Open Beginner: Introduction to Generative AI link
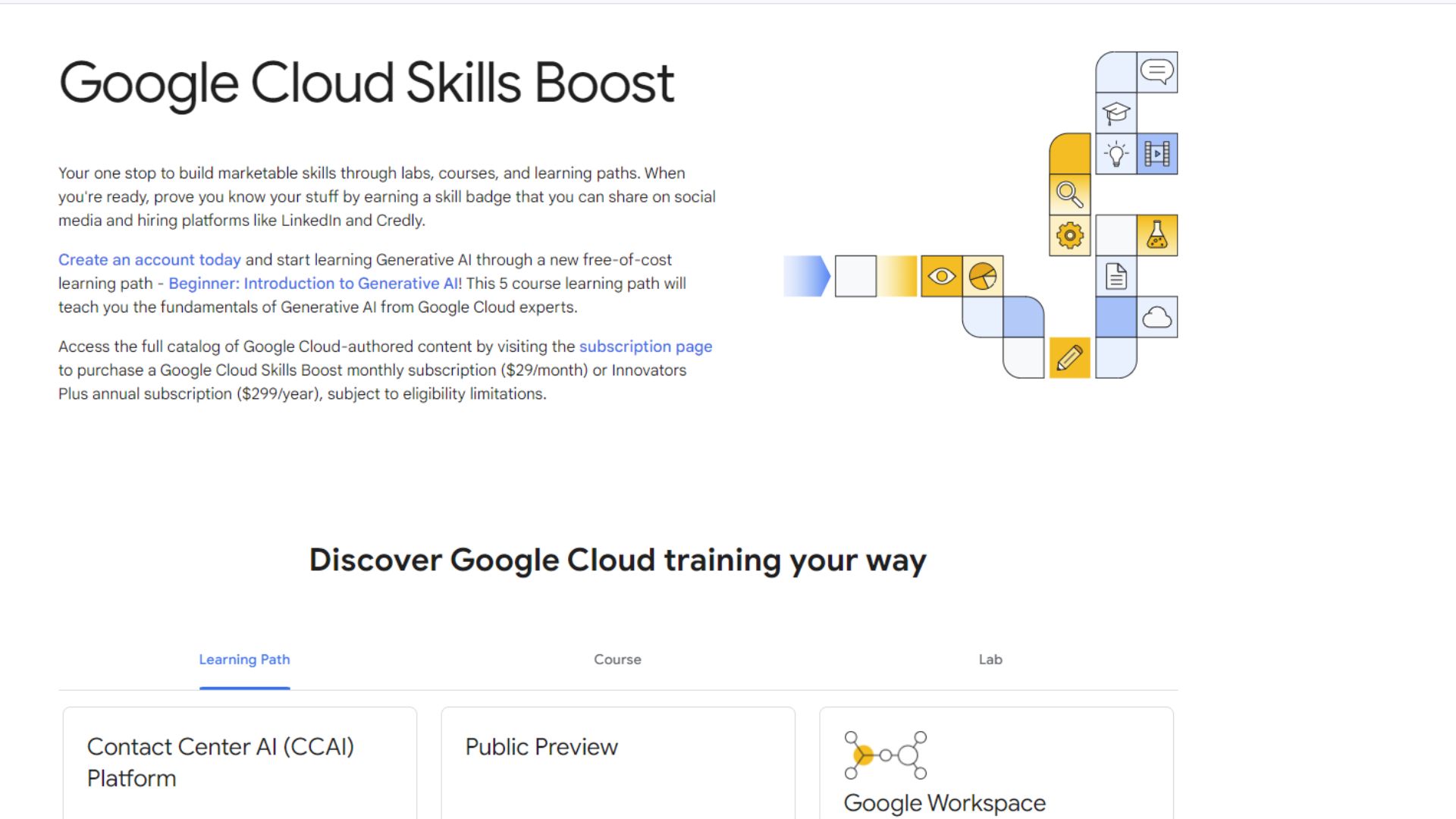The width and height of the screenshot is (1456, 819). tap(312, 284)
